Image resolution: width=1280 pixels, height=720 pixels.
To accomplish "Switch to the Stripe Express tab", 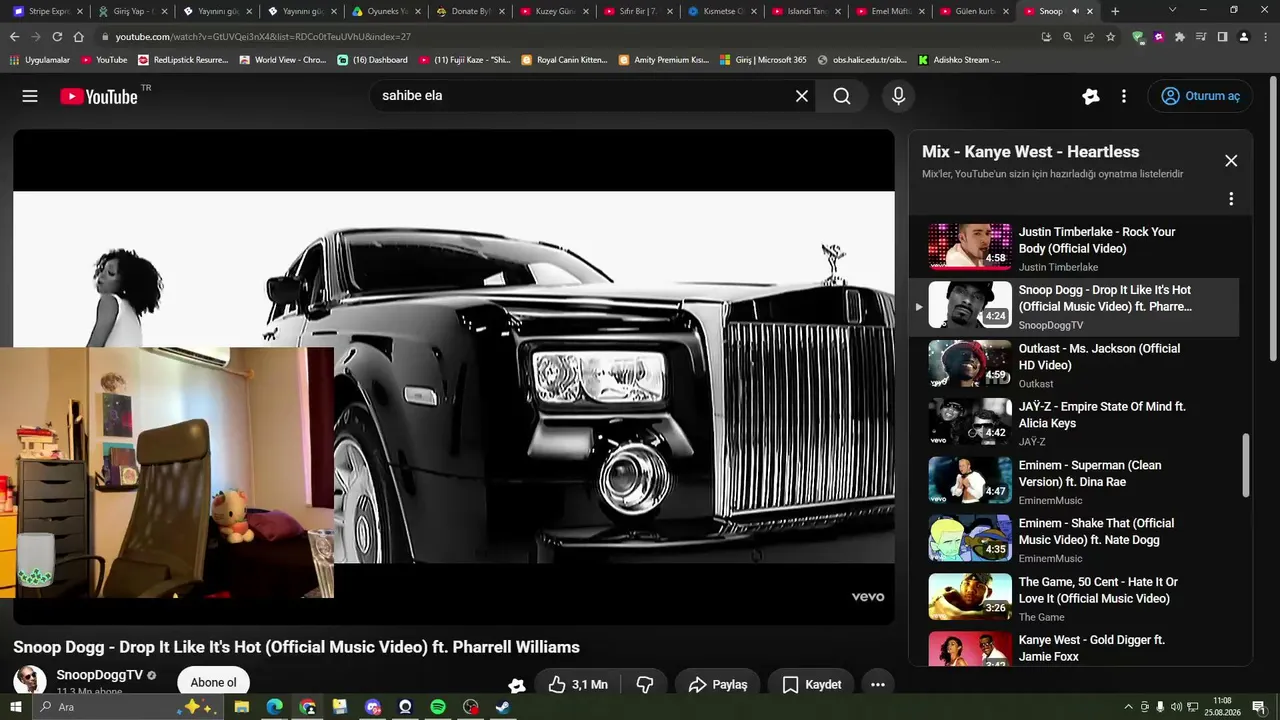I will pyautogui.click(x=47, y=11).
